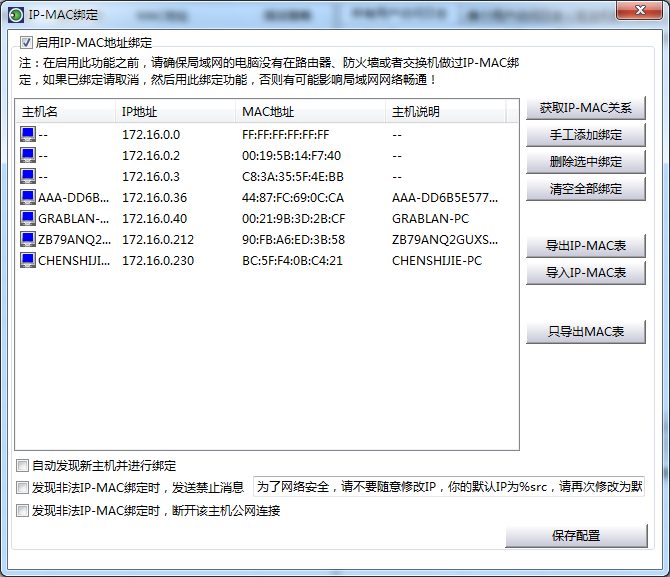Viewport: 670px width, 577px height.
Task: Click the ZB79ANQ2 host computer icon
Action: click(x=28, y=239)
